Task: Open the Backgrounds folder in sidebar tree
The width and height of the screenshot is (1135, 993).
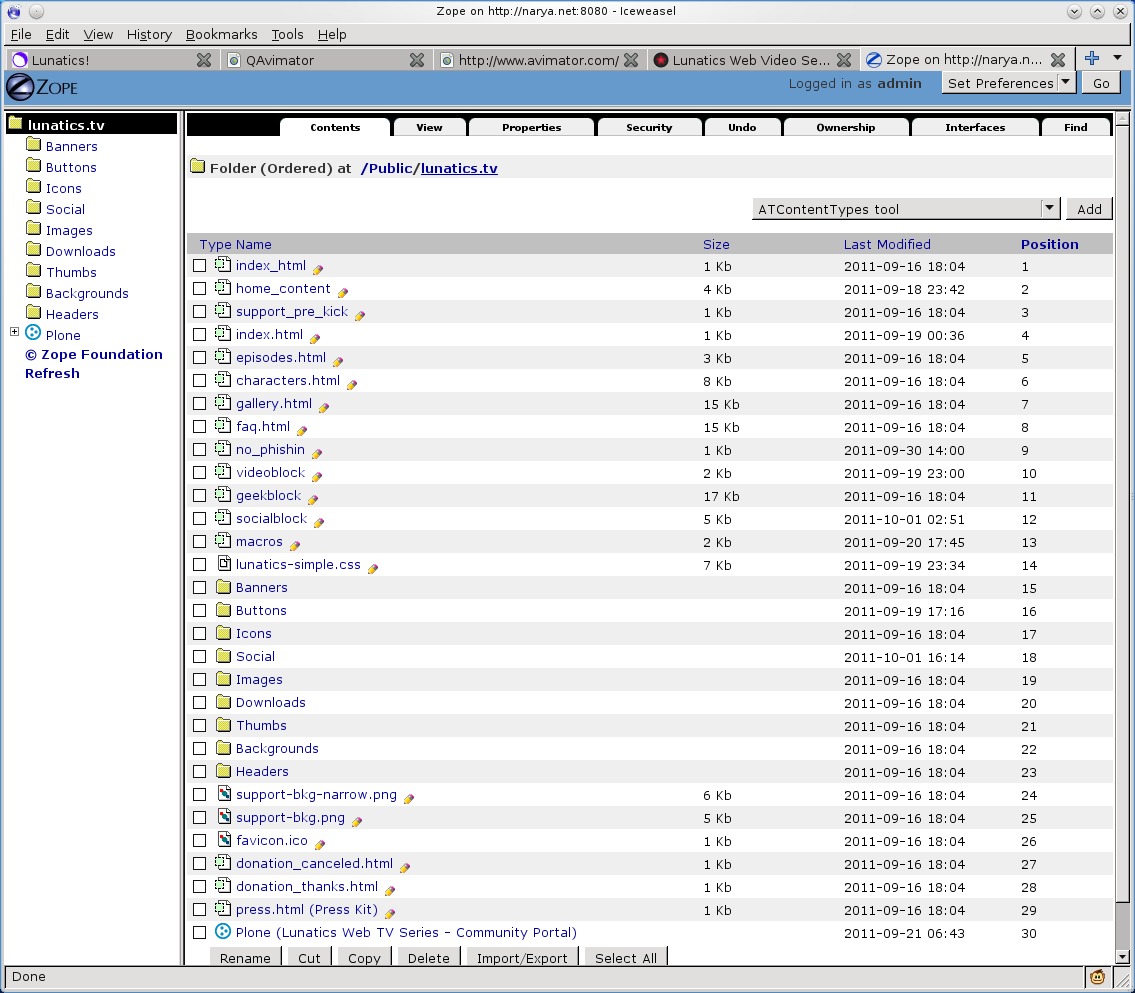Action: pos(87,293)
